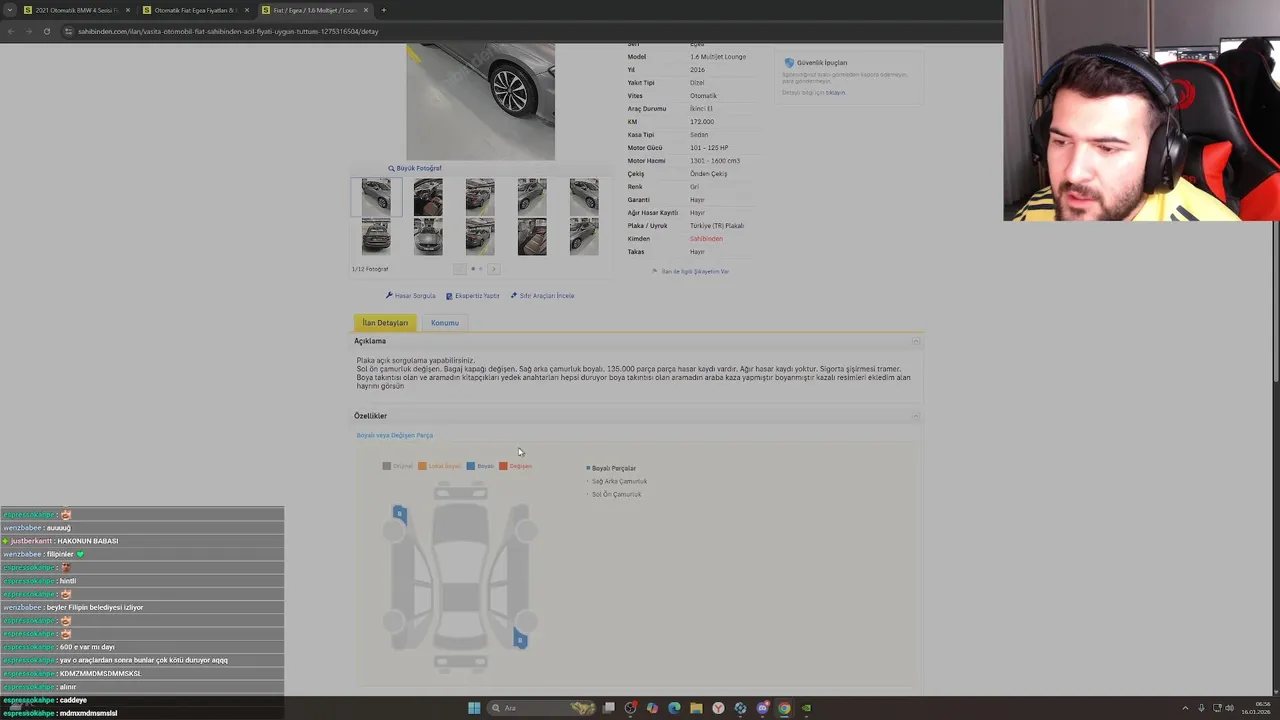1280x720 pixels.
Task: Select fifth thumbnail in gallery top row
Action: pyautogui.click(x=584, y=197)
